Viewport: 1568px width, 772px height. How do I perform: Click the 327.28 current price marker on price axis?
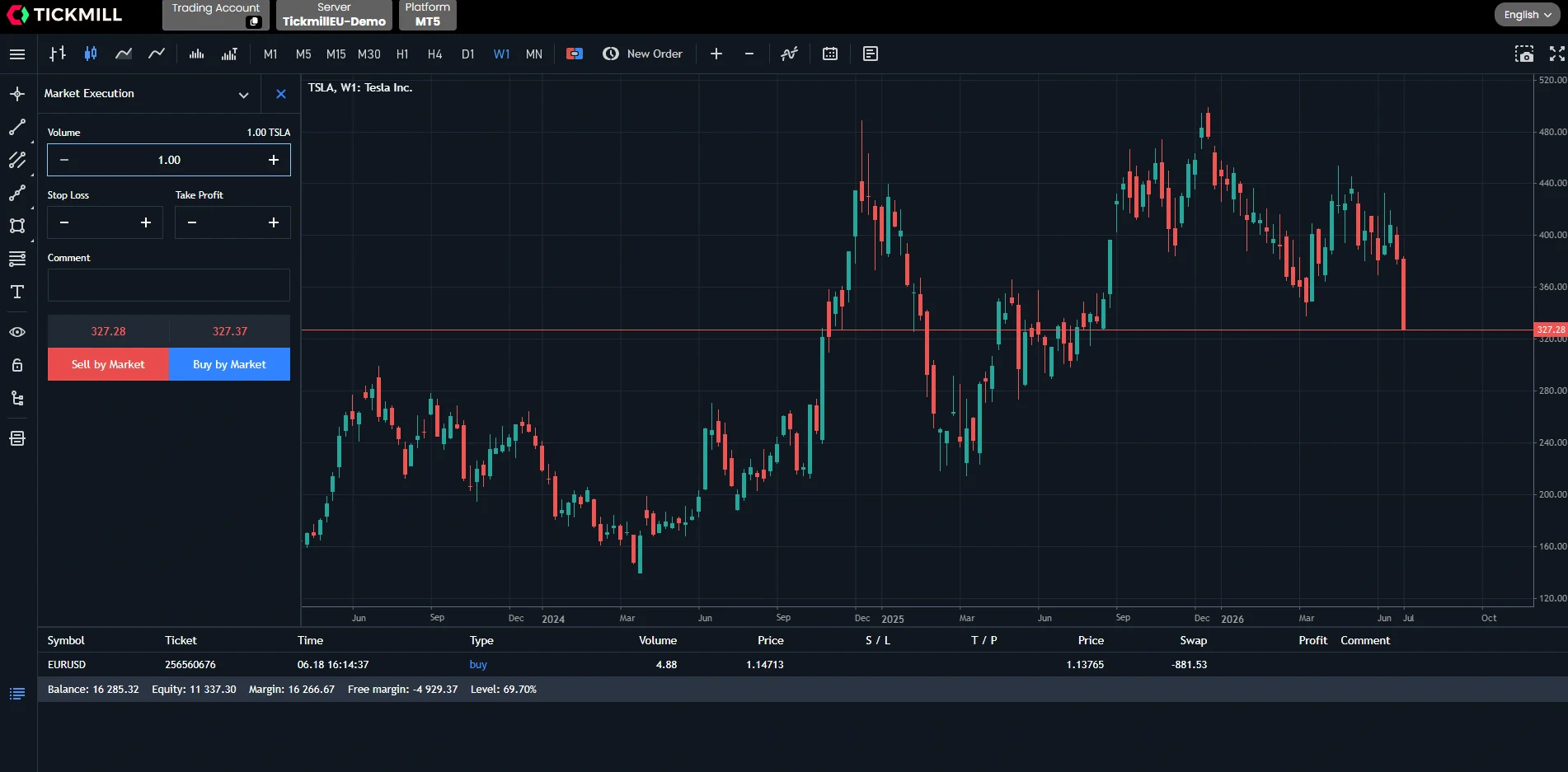pos(1551,330)
